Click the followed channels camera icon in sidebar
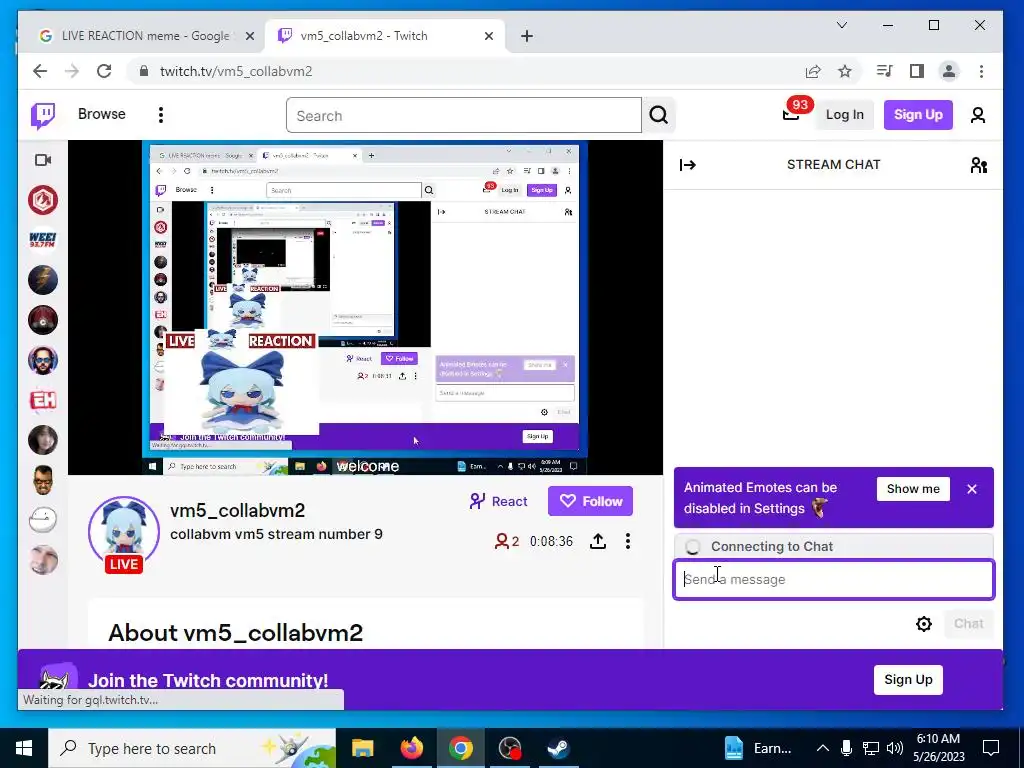The width and height of the screenshot is (1024, 768). pos(43,160)
